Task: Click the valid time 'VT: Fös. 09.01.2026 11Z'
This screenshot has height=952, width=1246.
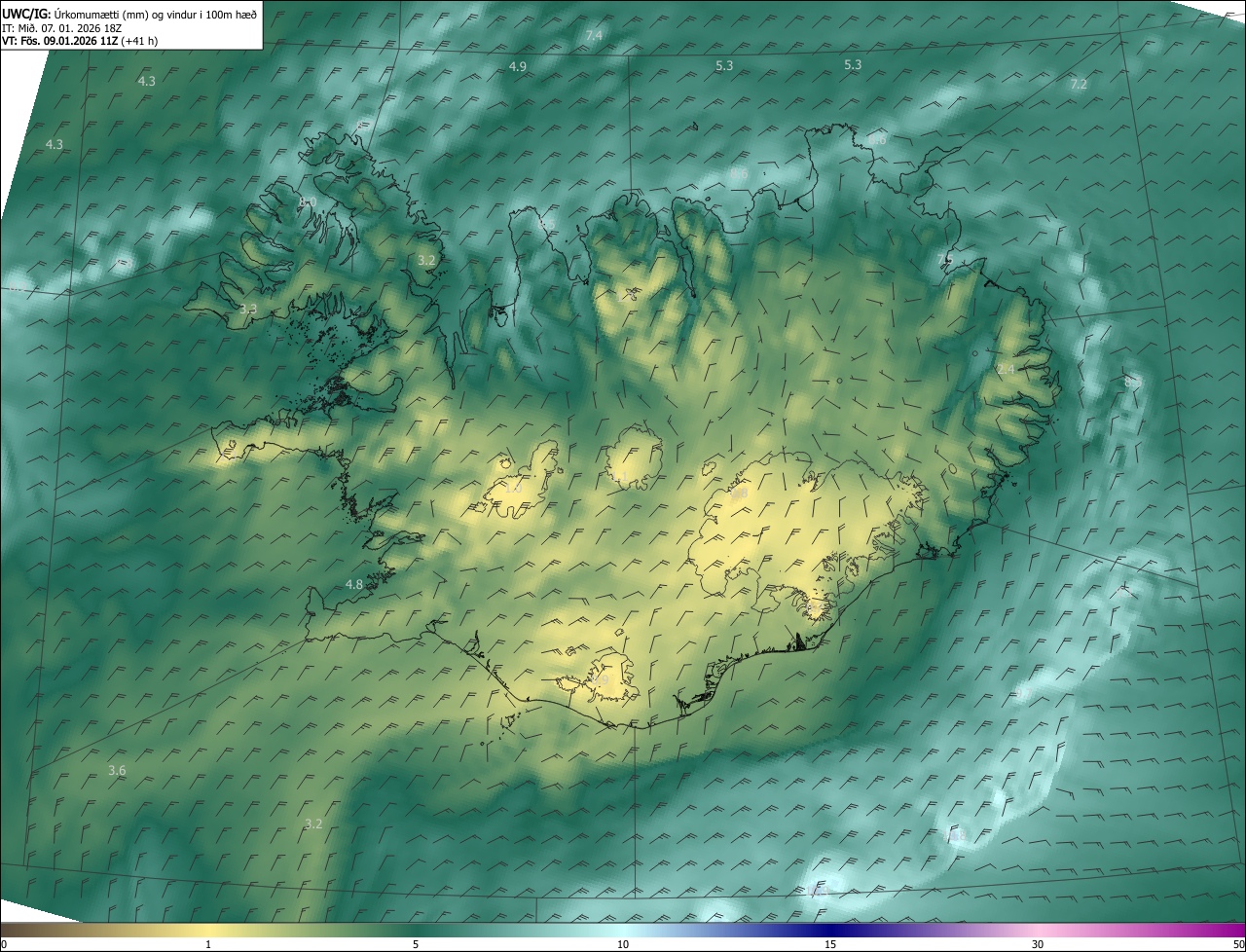Action: tap(60, 41)
